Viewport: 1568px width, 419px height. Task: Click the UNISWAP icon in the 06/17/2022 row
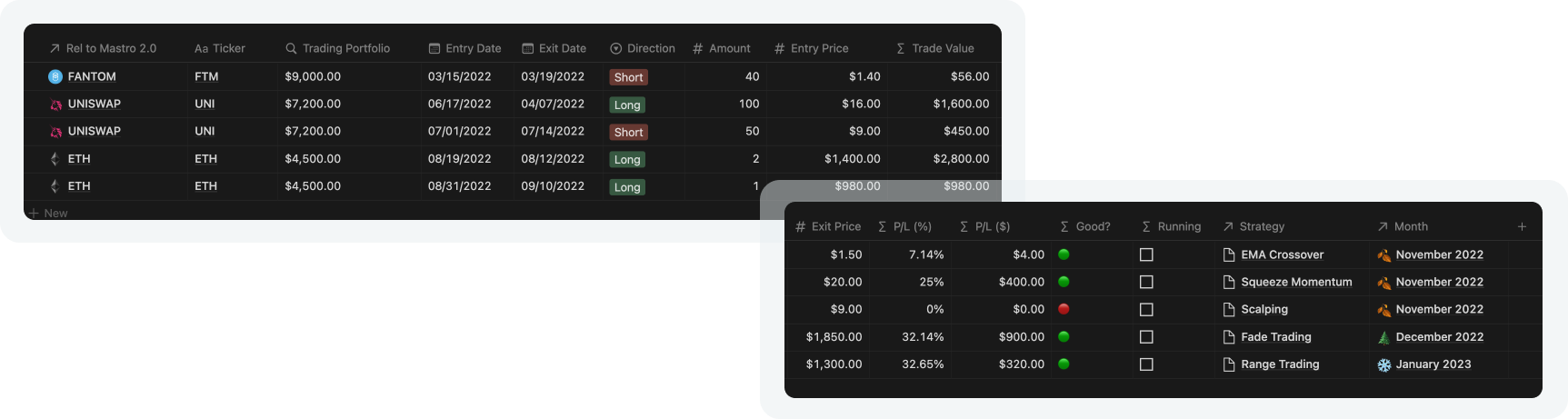[x=55, y=105]
